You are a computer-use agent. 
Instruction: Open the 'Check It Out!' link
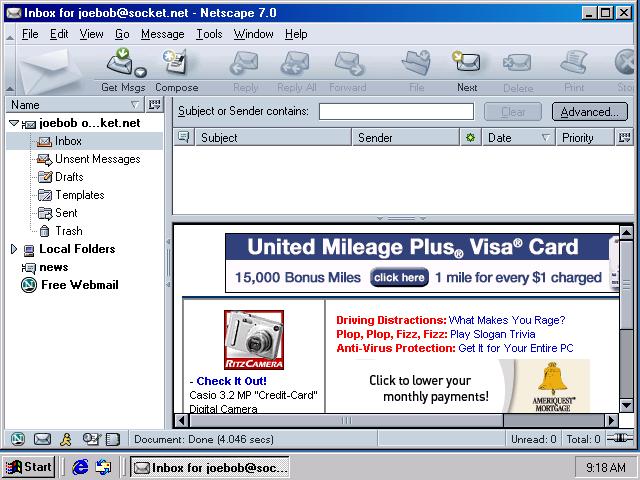pos(231,381)
